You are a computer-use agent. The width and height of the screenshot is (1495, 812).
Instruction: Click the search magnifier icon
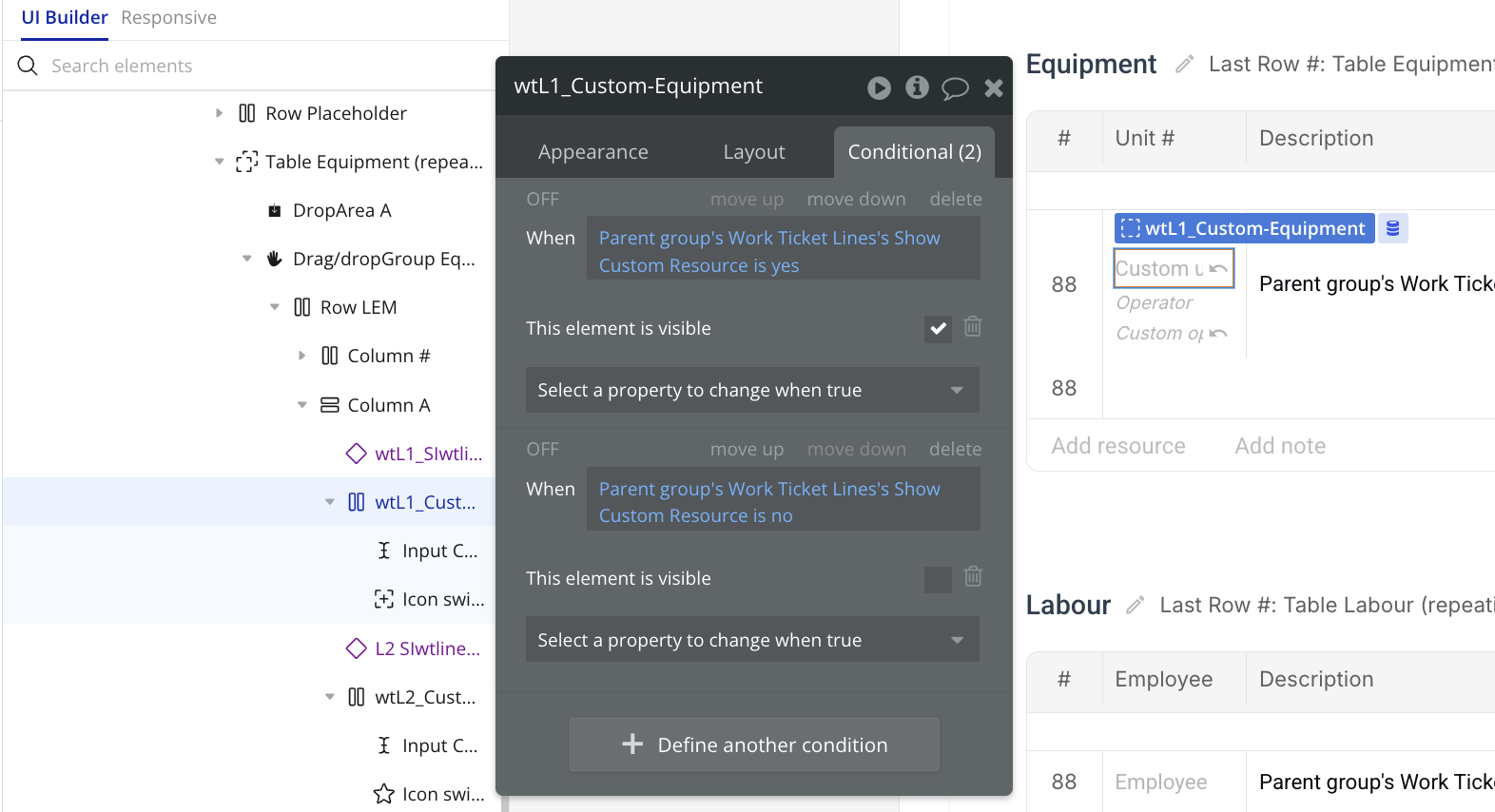pos(28,66)
